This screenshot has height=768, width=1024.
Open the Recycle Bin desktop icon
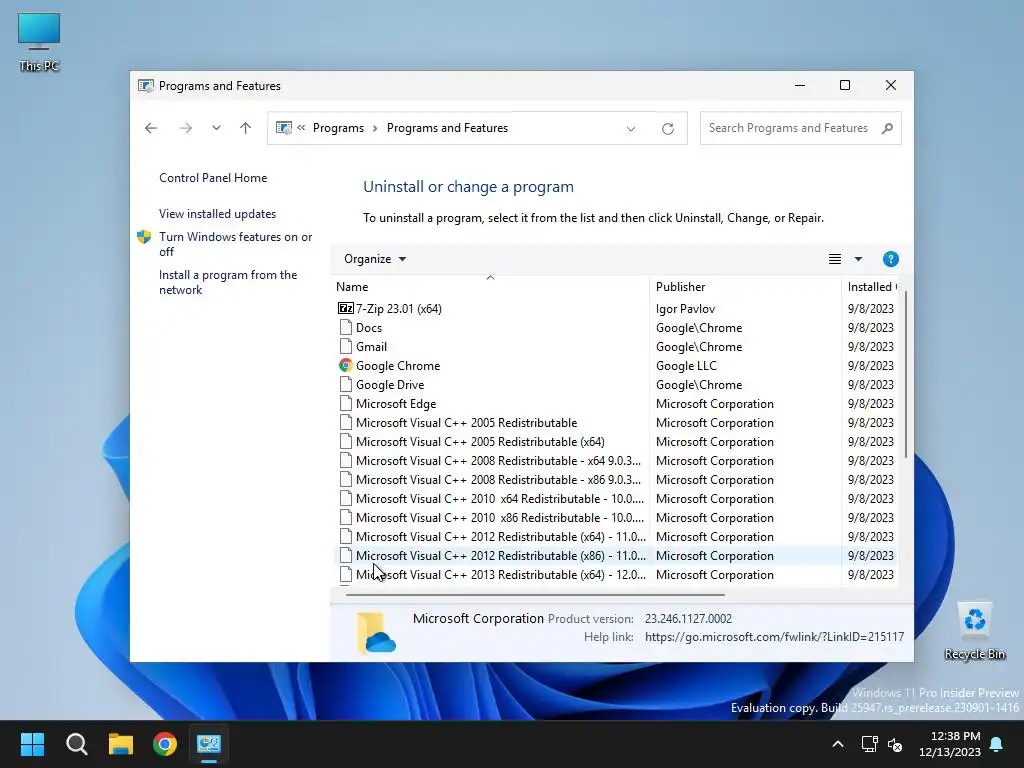pos(974,631)
